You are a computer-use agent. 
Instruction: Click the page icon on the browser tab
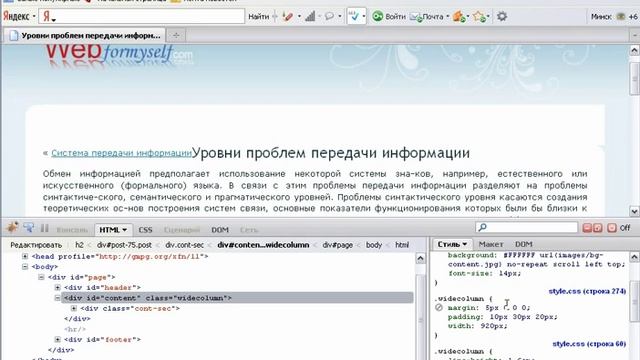pos(14,36)
